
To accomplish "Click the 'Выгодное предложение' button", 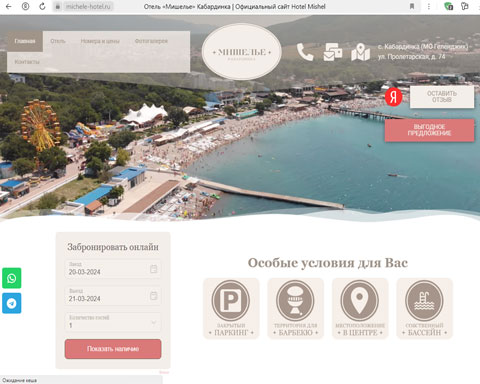I will (x=429, y=130).
